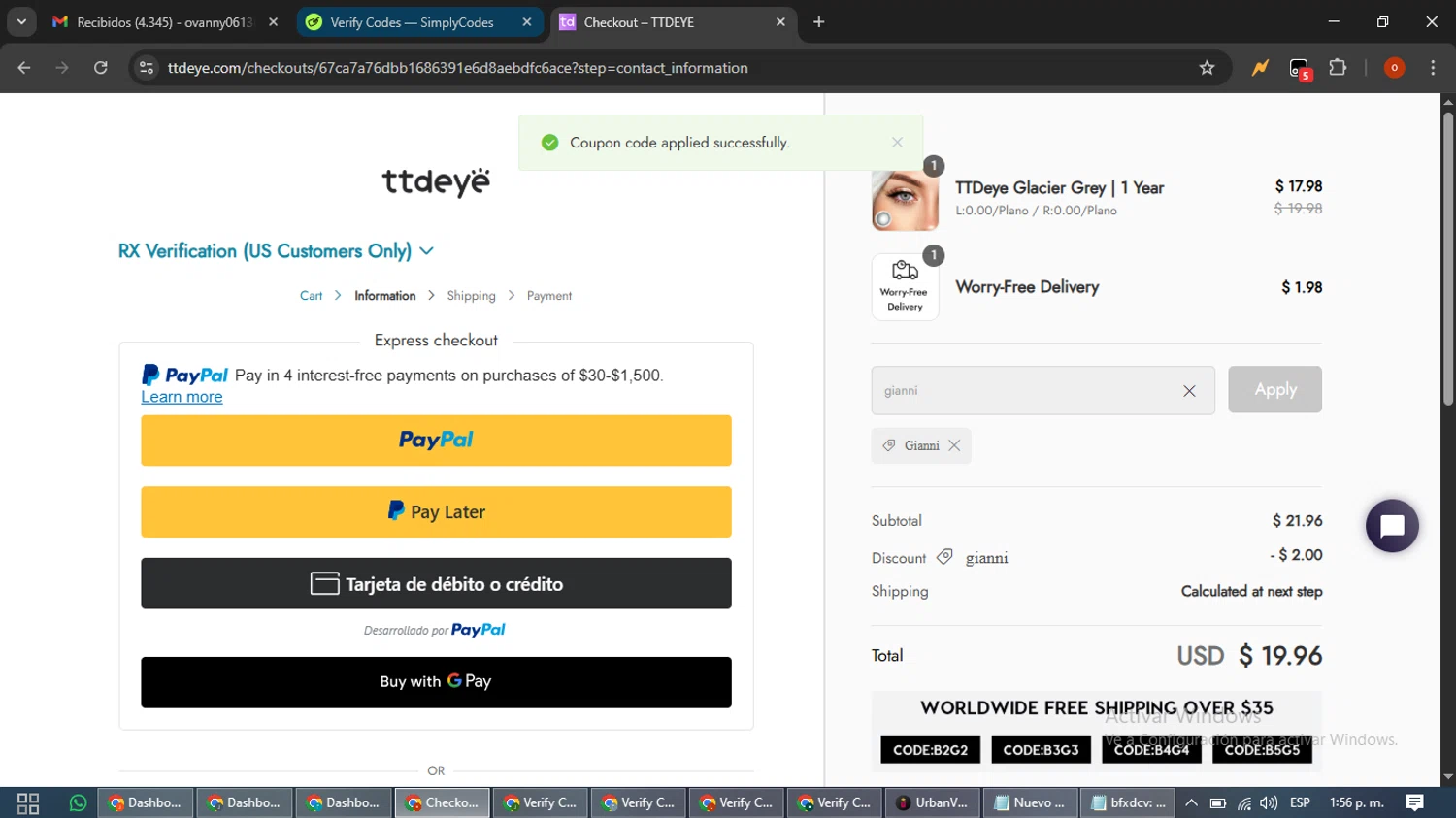View site information icon in address bar
The width and height of the screenshot is (1456, 818).
point(147,68)
